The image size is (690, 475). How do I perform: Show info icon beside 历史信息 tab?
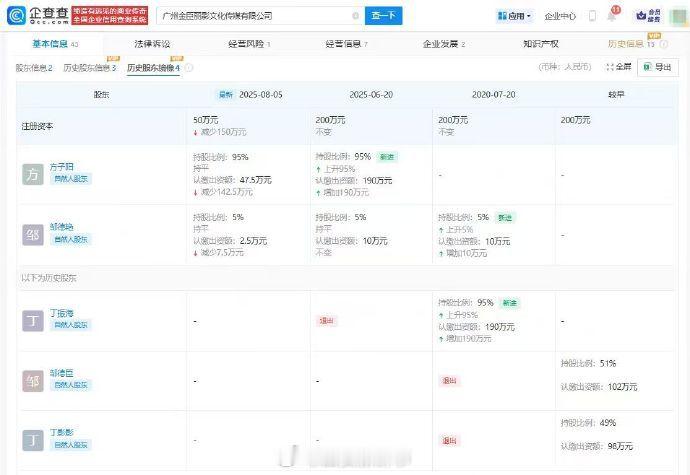[664, 44]
